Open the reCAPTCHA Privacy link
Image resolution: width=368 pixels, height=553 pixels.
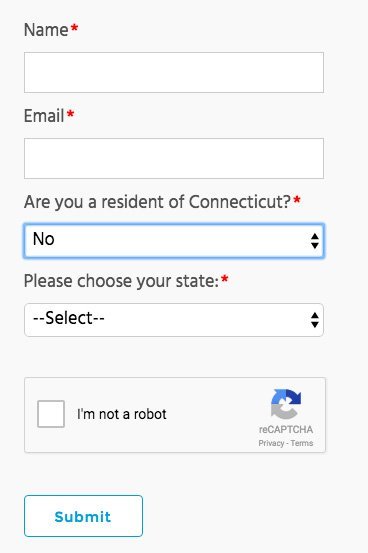coord(271,443)
